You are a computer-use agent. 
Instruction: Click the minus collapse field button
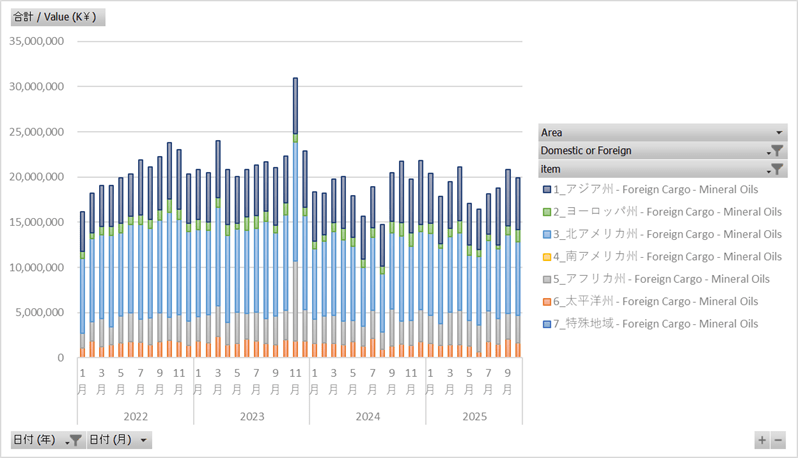tap(778, 440)
